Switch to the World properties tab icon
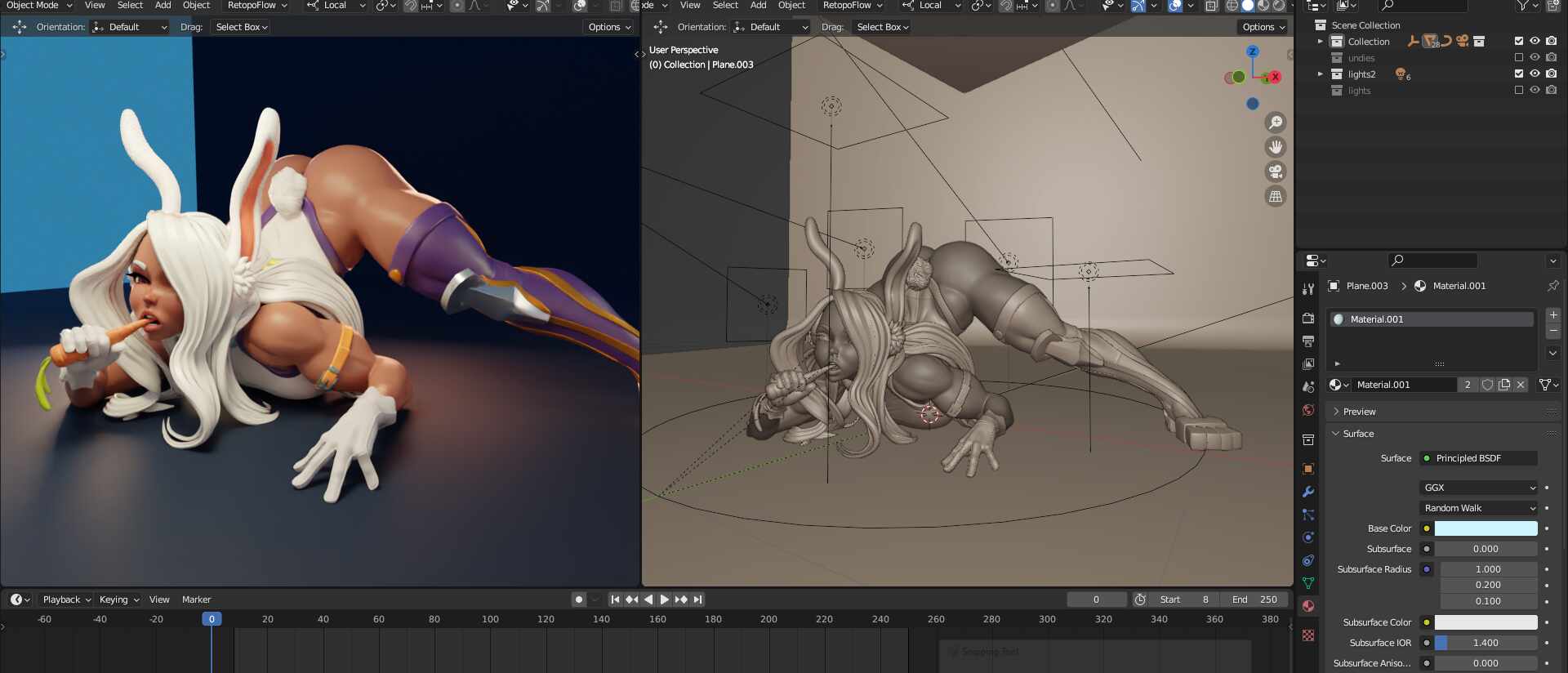Image resolution: width=1568 pixels, height=673 pixels. [x=1308, y=410]
